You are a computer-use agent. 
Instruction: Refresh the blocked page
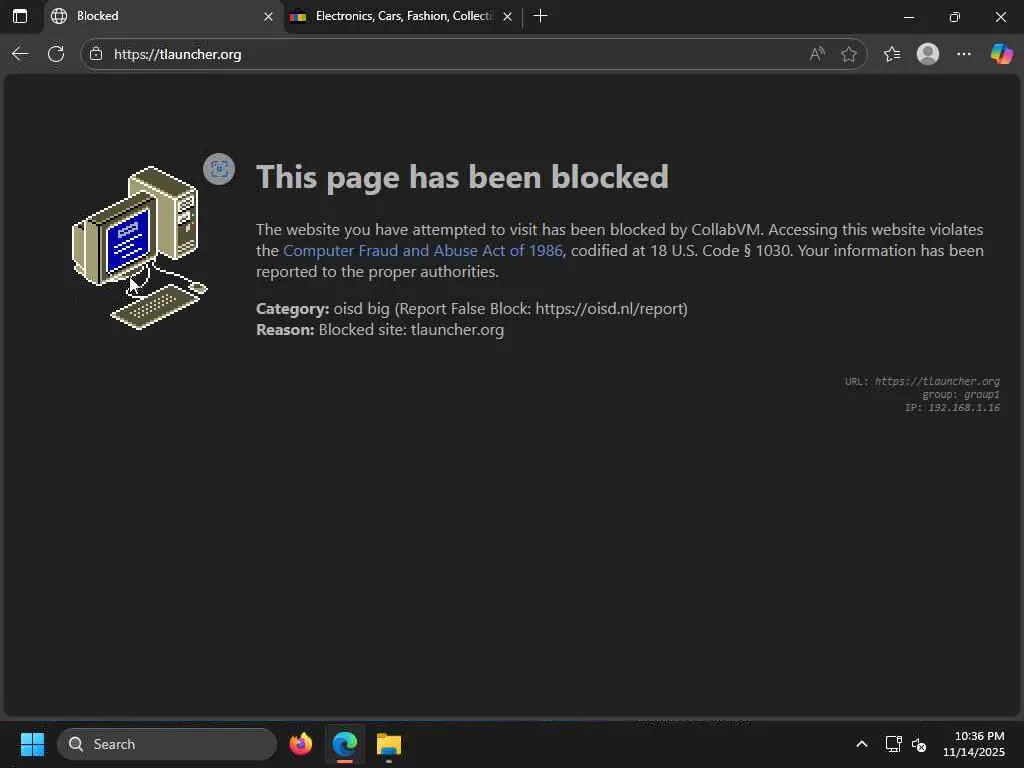click(56, 54)
